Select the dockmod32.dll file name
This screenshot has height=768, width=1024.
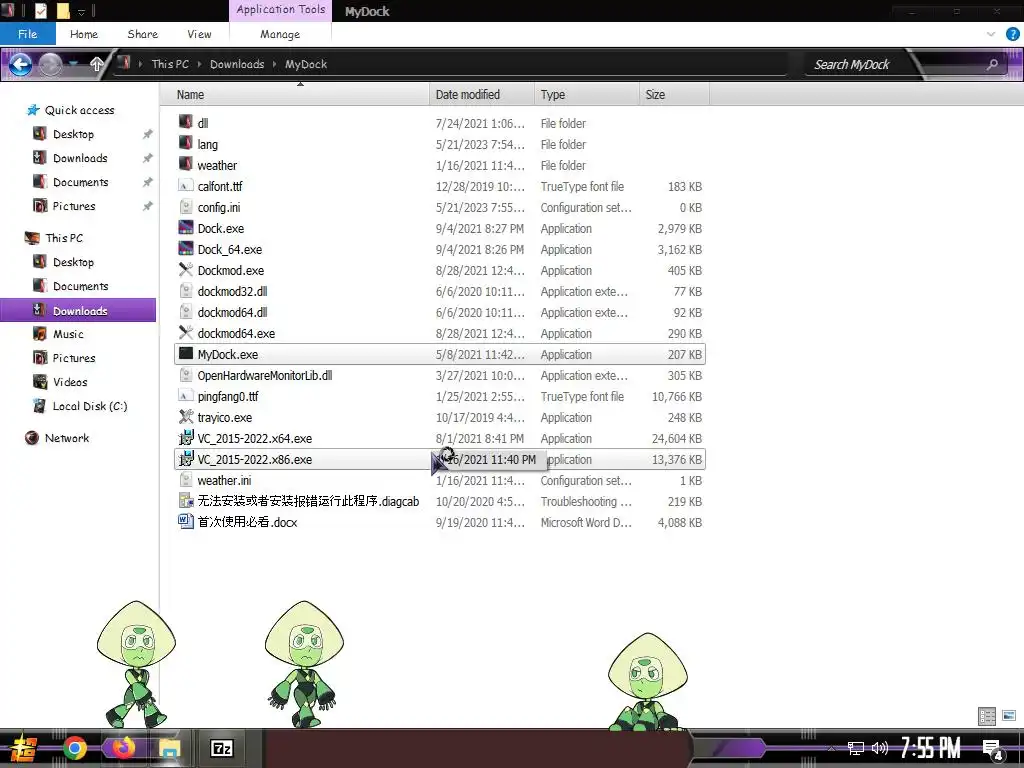232,291
